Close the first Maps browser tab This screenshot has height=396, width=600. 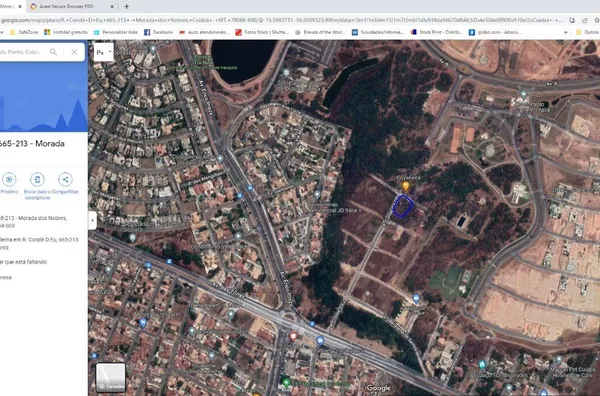[20, 7]
